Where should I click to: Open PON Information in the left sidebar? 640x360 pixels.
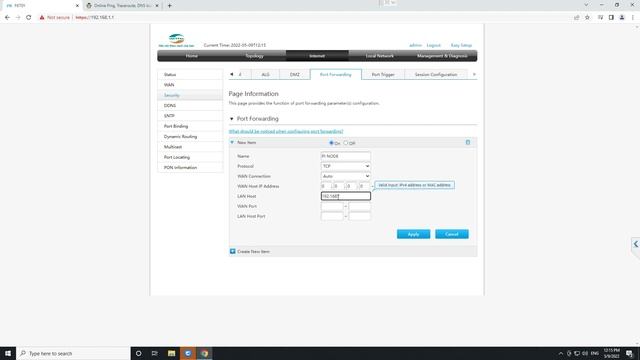click(x=190, y=168)
